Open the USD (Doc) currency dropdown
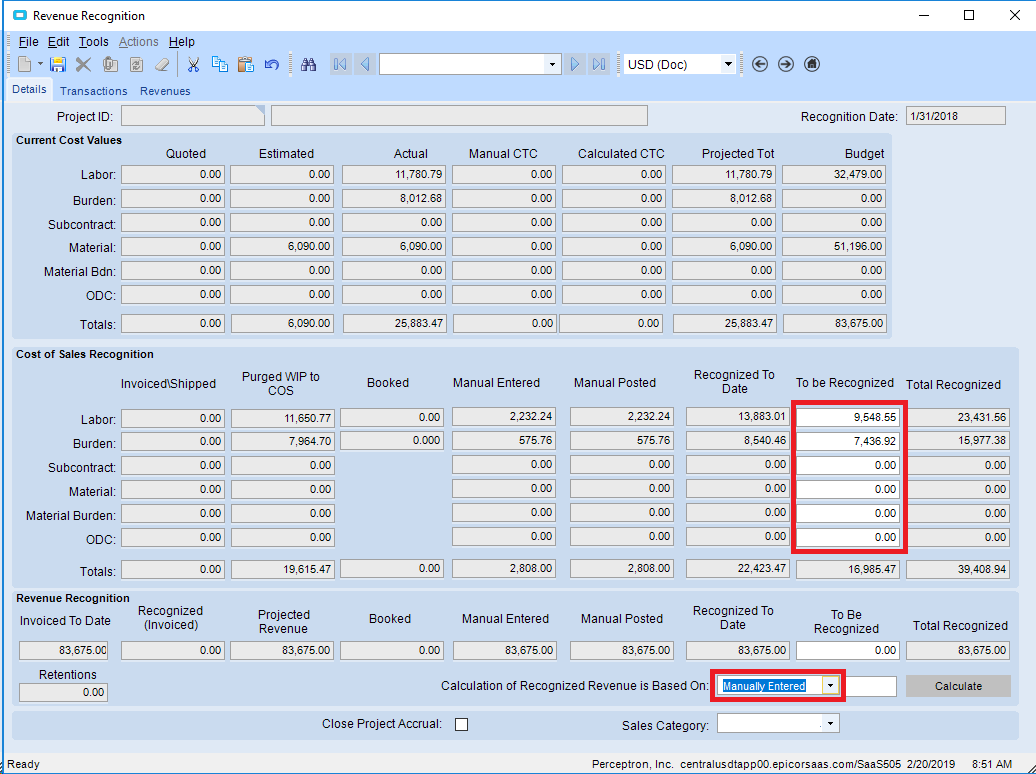Screen dimensions: 1036x774 click(x=727, y=65)
